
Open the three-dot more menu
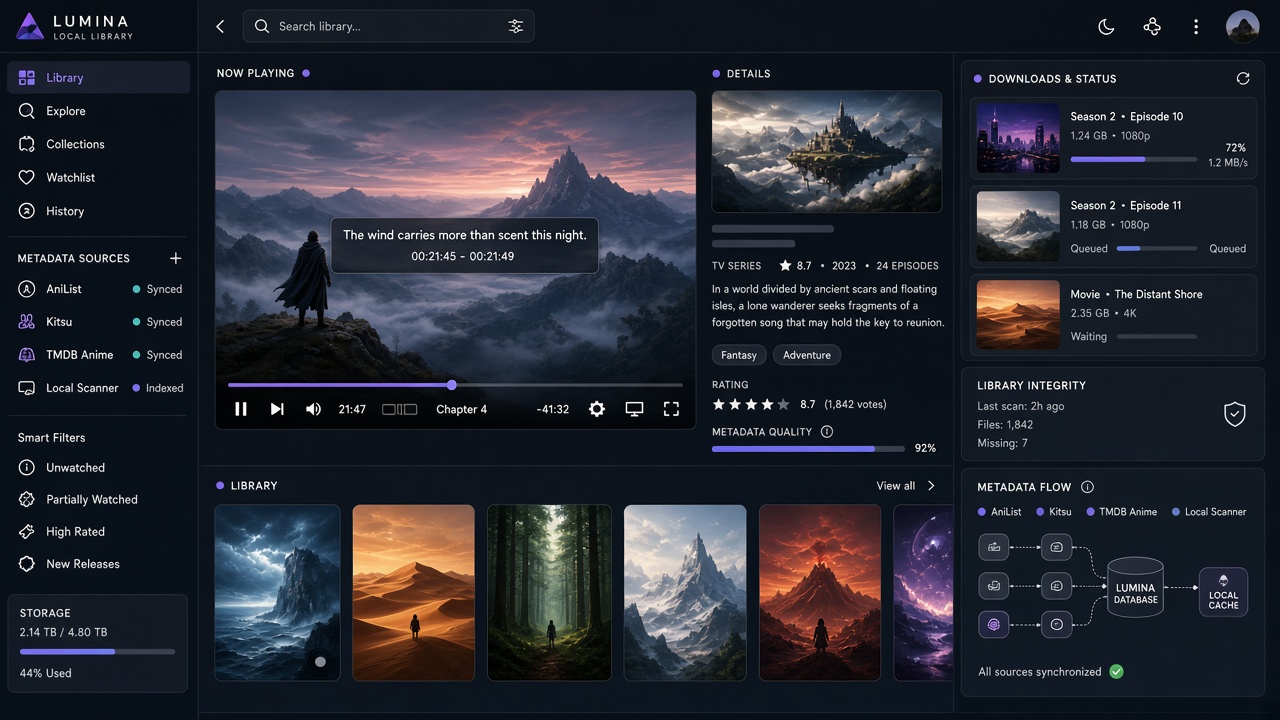1196,27
